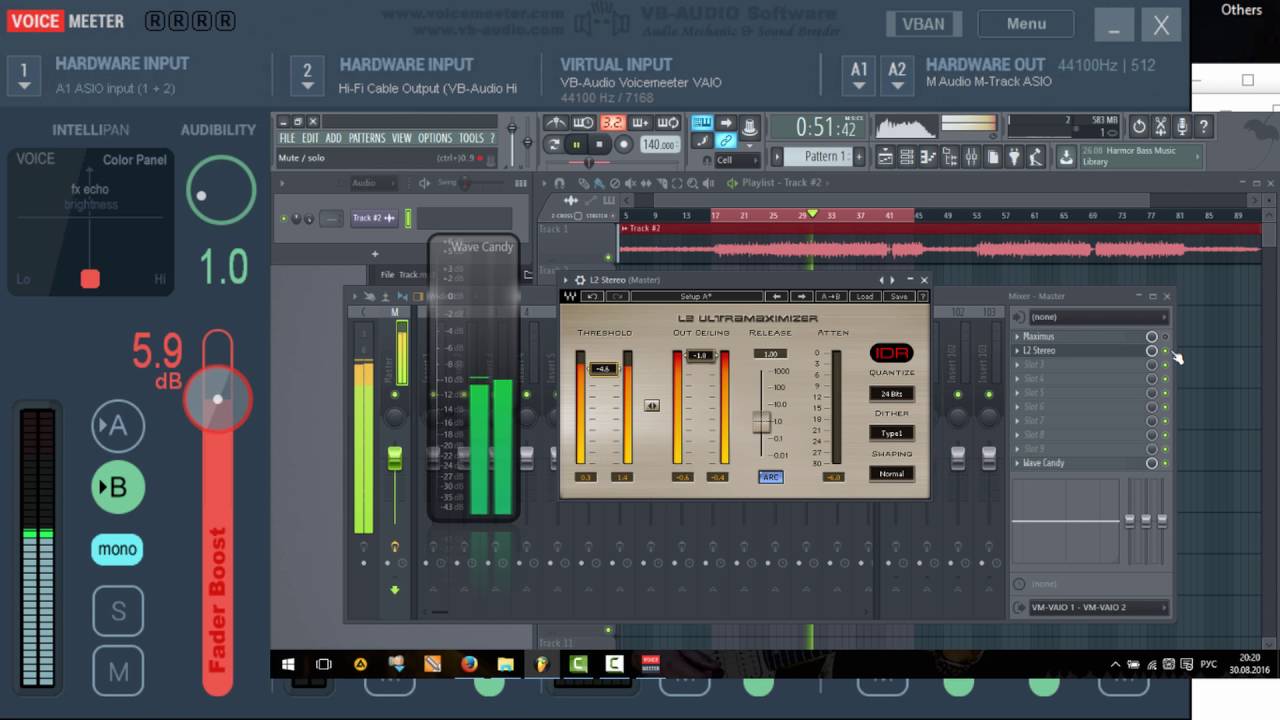Expand the Maximus slot arrow in mixer
1280x720 pixels.
click(x=1017, y=337)
